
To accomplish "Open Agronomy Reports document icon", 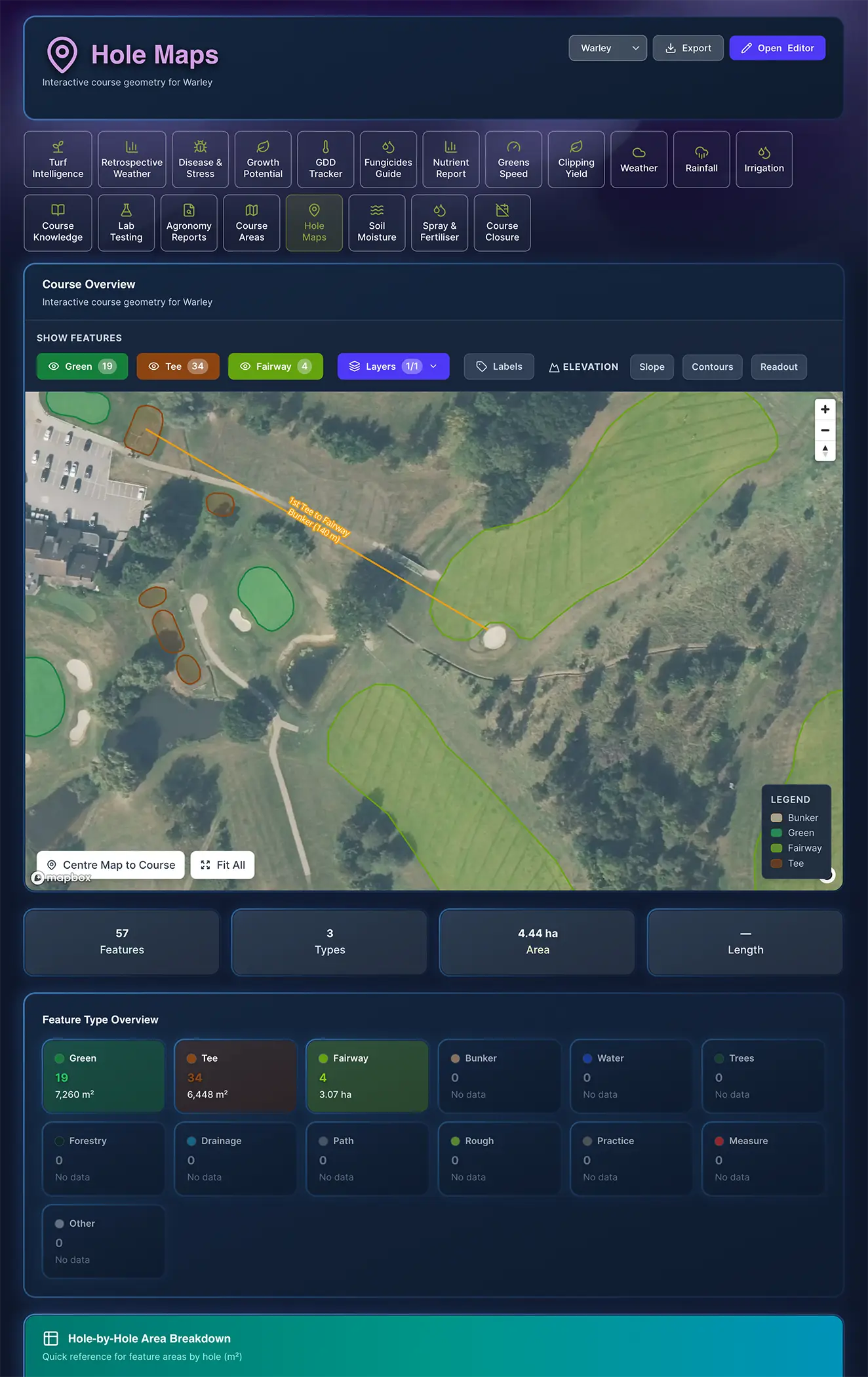I will point(189,210).
